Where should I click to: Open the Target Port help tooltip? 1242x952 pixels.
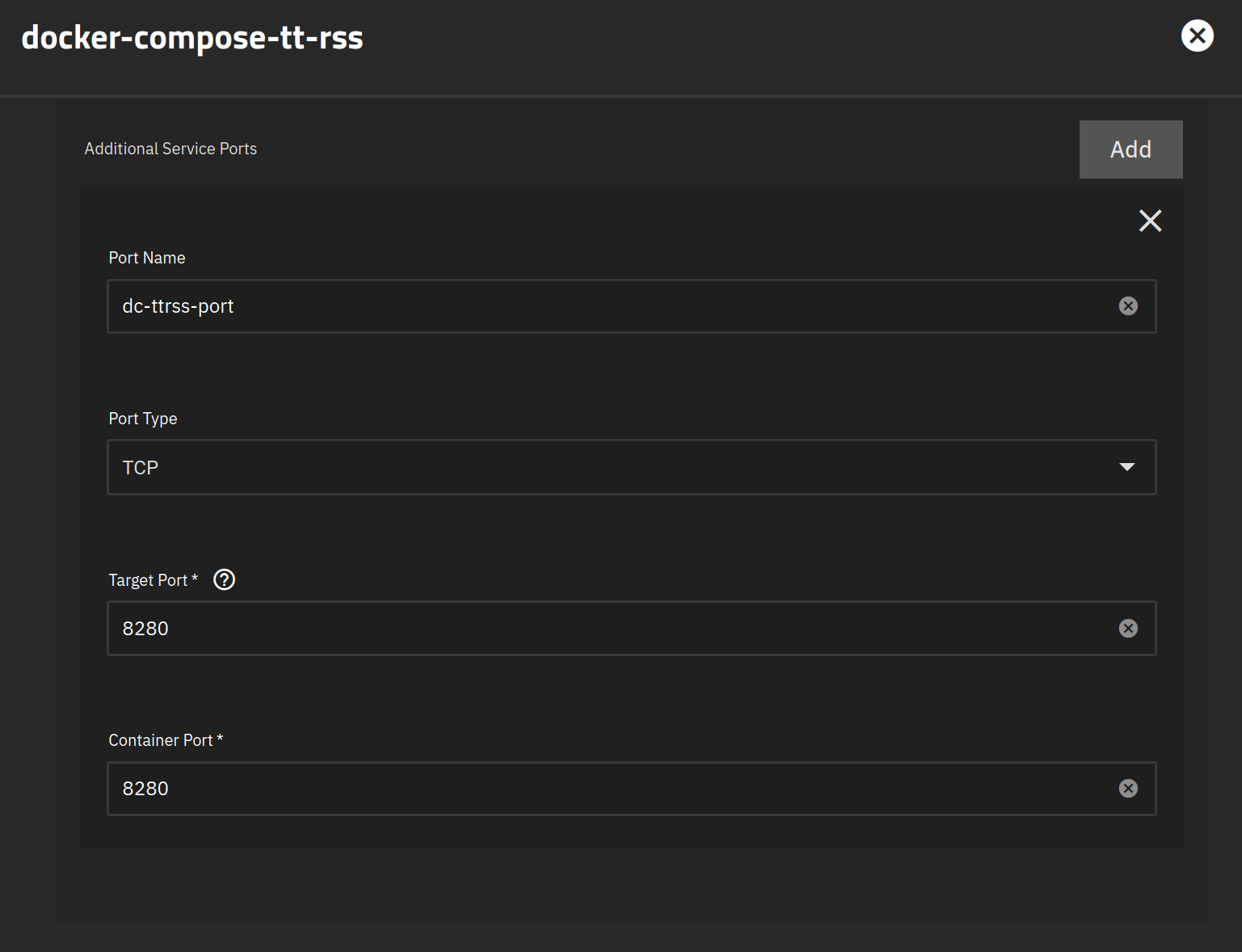(224, 580)
